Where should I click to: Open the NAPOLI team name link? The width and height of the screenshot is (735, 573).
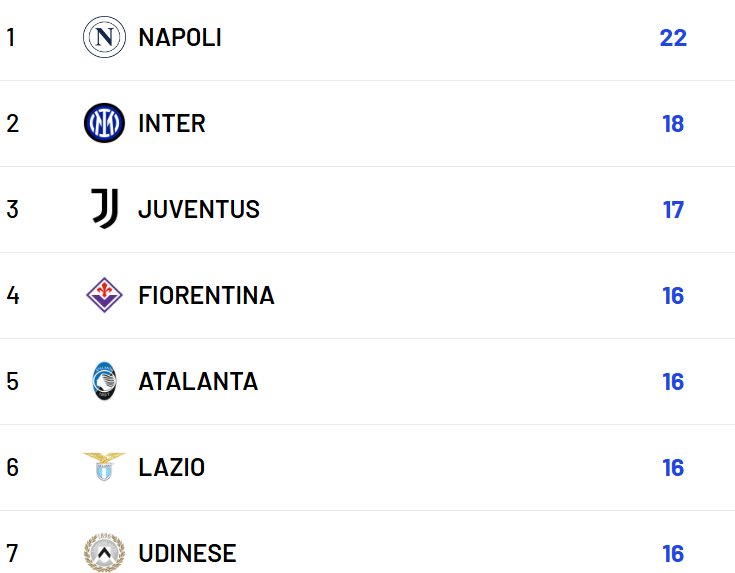click(180, 38)
